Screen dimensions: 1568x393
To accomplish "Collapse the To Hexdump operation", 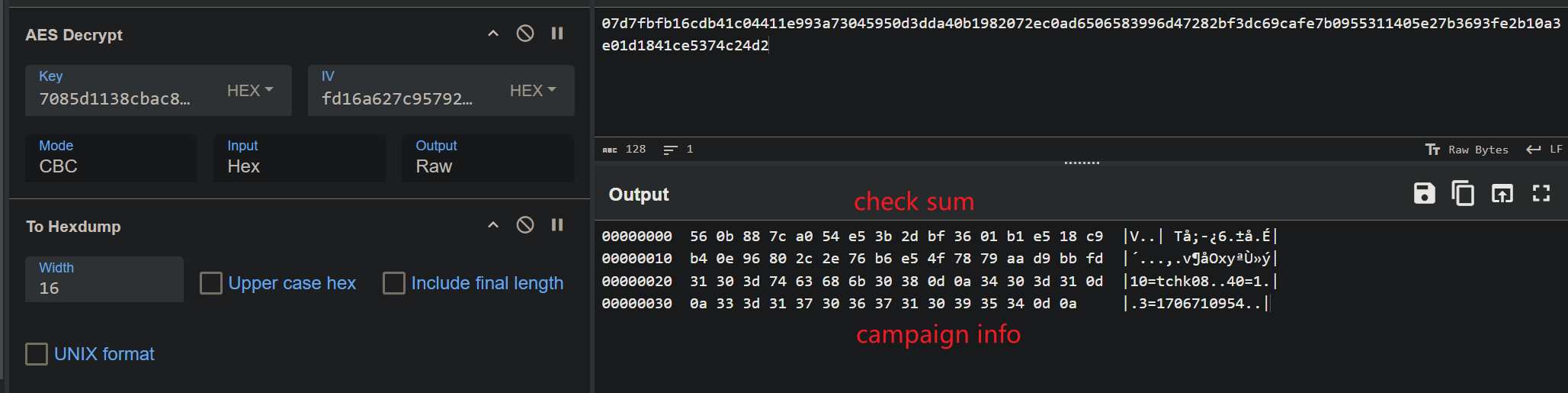I will click(493, 225).
